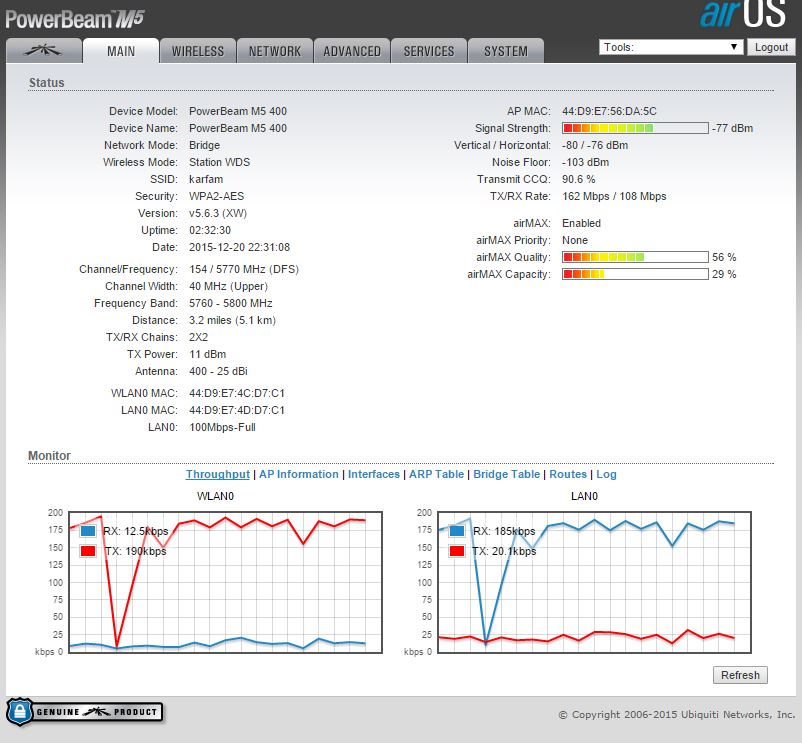Click the WLAN0 throughput graph
The height and width of the screenshot is (743, 802).
coord(226,582)
